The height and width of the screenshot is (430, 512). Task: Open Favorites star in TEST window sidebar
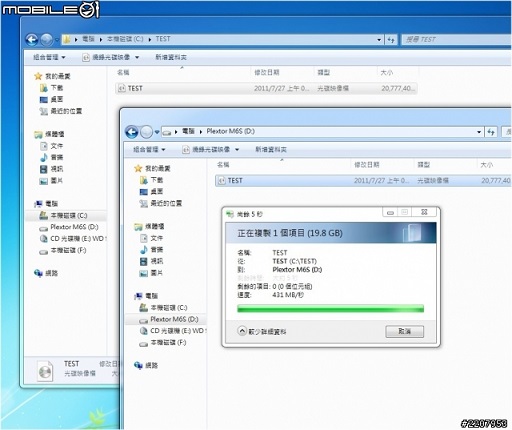(52, 76)
